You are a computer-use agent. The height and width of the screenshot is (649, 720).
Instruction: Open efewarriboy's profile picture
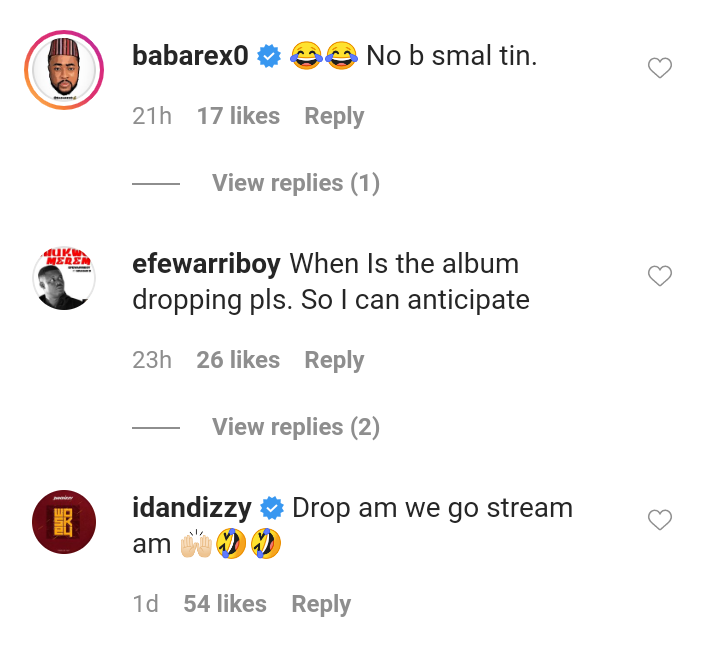(x=64, y=277)
